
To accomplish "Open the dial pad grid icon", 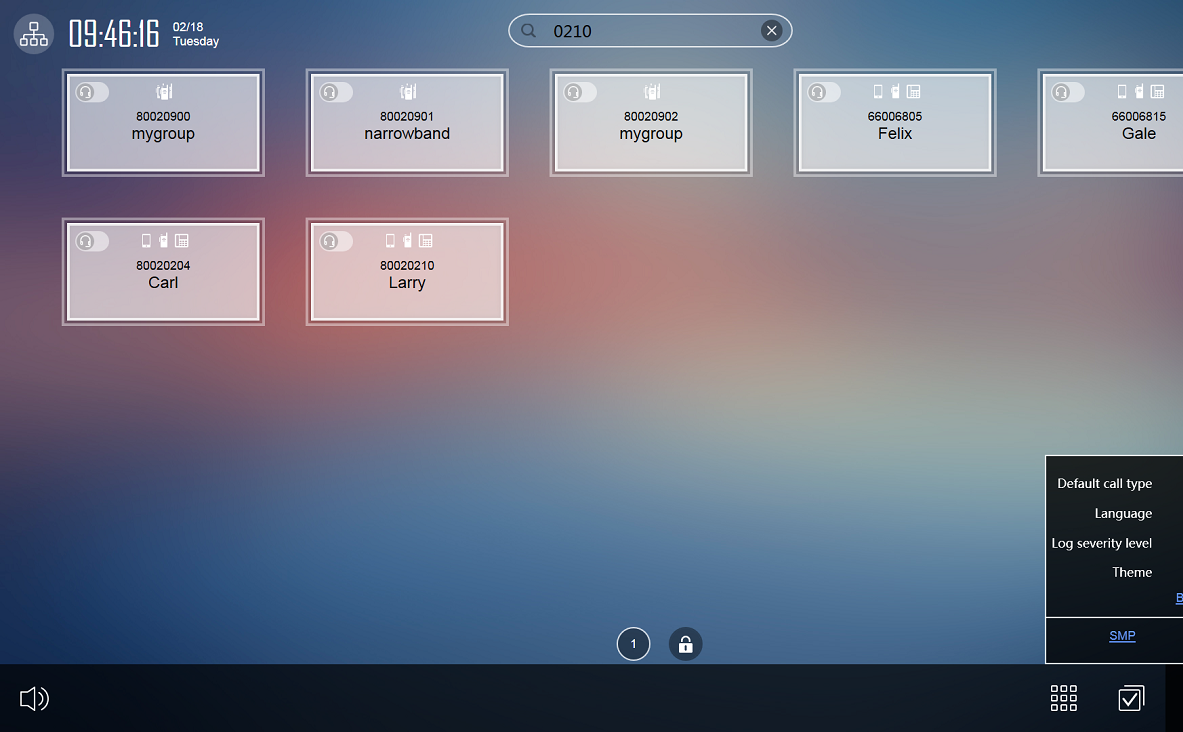I will point(1064,698).
